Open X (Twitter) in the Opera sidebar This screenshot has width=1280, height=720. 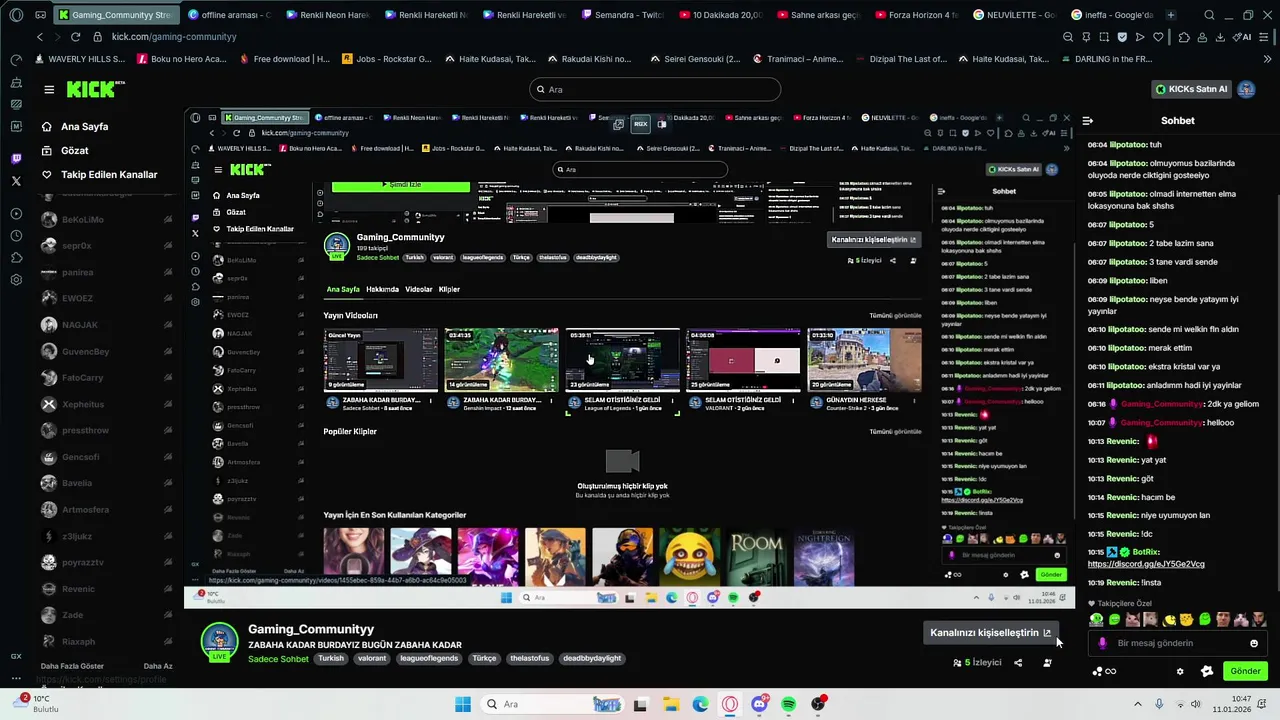point(16,181)
